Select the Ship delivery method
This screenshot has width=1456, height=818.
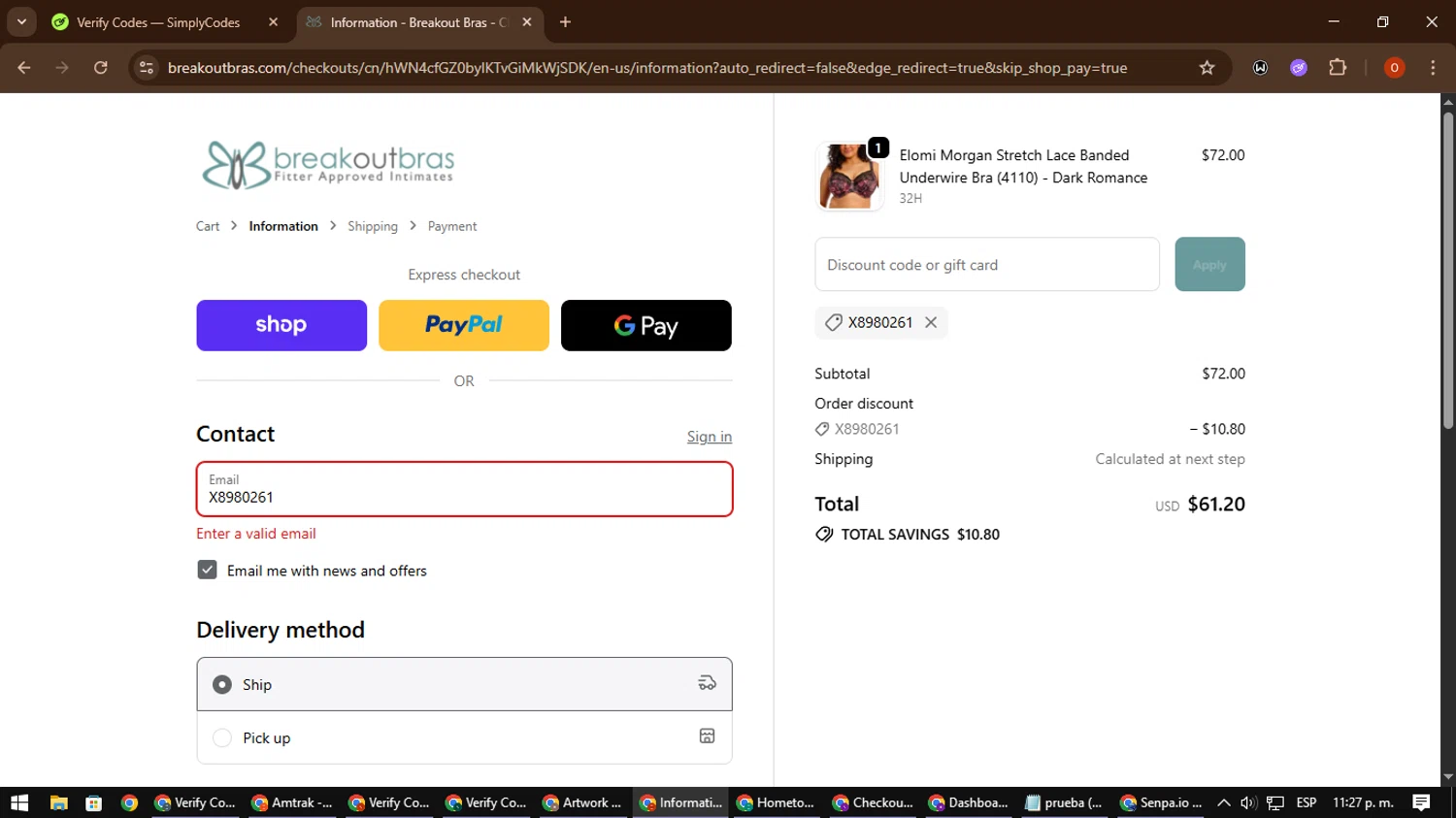tap(464, 684)
